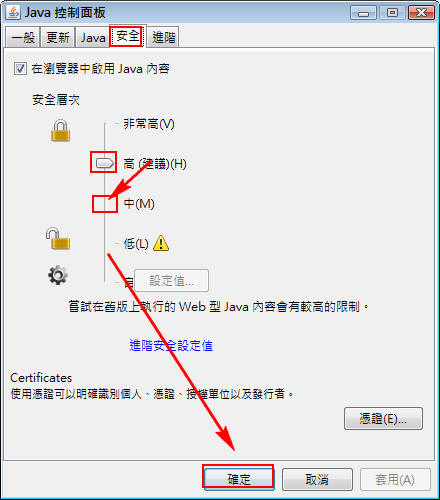Select the 非常高(V) security level
This screenshot has width=440, height=500.
tap(149, 124)
